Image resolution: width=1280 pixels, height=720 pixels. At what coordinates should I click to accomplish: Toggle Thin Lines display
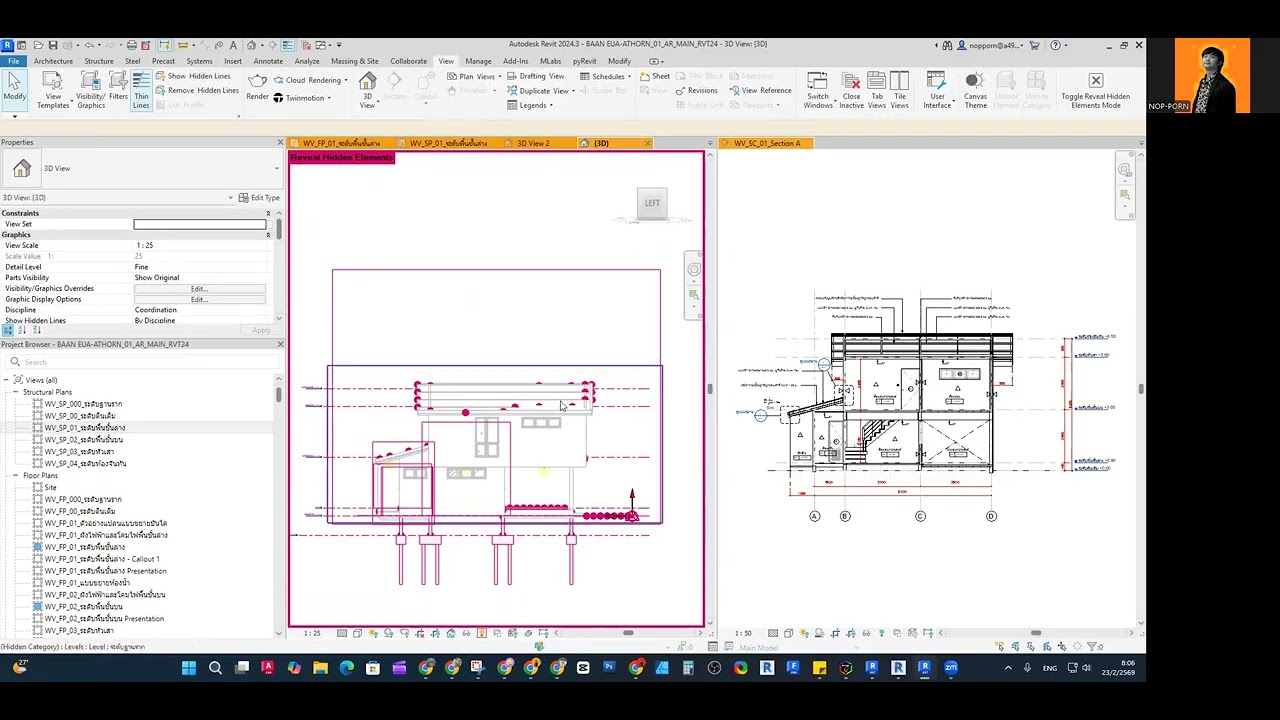pos(141,90)
